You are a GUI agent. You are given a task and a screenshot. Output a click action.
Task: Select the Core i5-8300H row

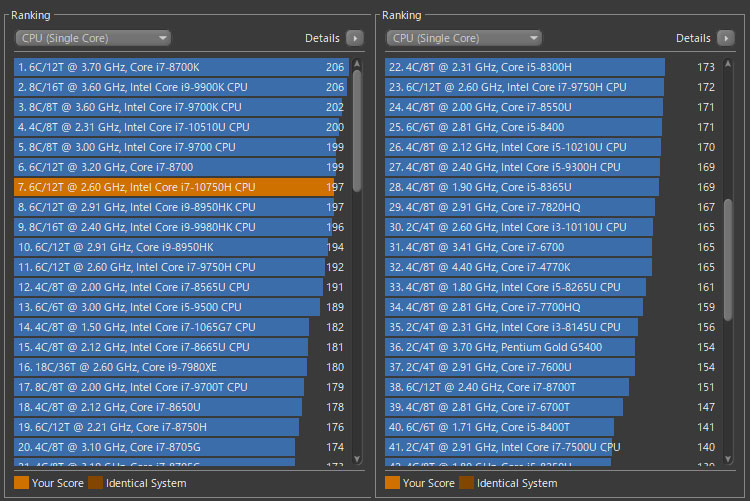tap(552, 67)
